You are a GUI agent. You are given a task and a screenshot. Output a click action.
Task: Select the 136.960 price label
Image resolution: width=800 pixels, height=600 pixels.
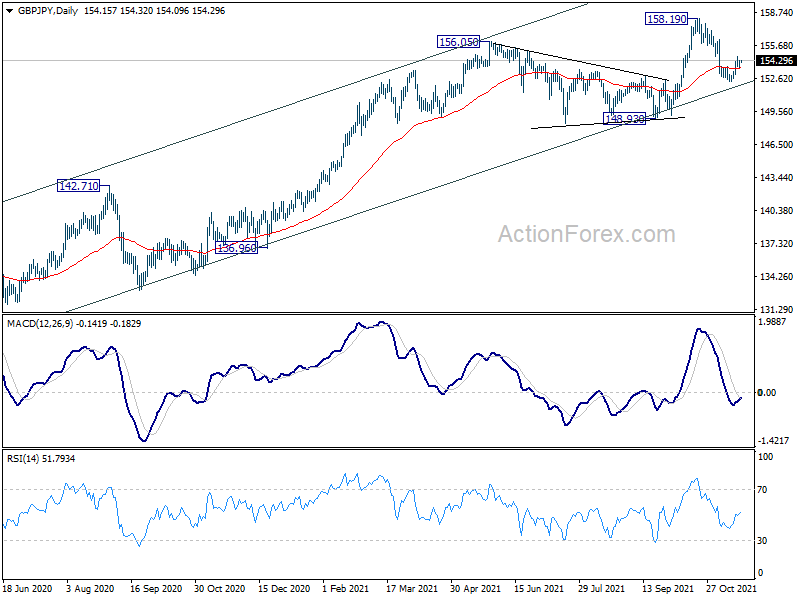tap(237, 248)
